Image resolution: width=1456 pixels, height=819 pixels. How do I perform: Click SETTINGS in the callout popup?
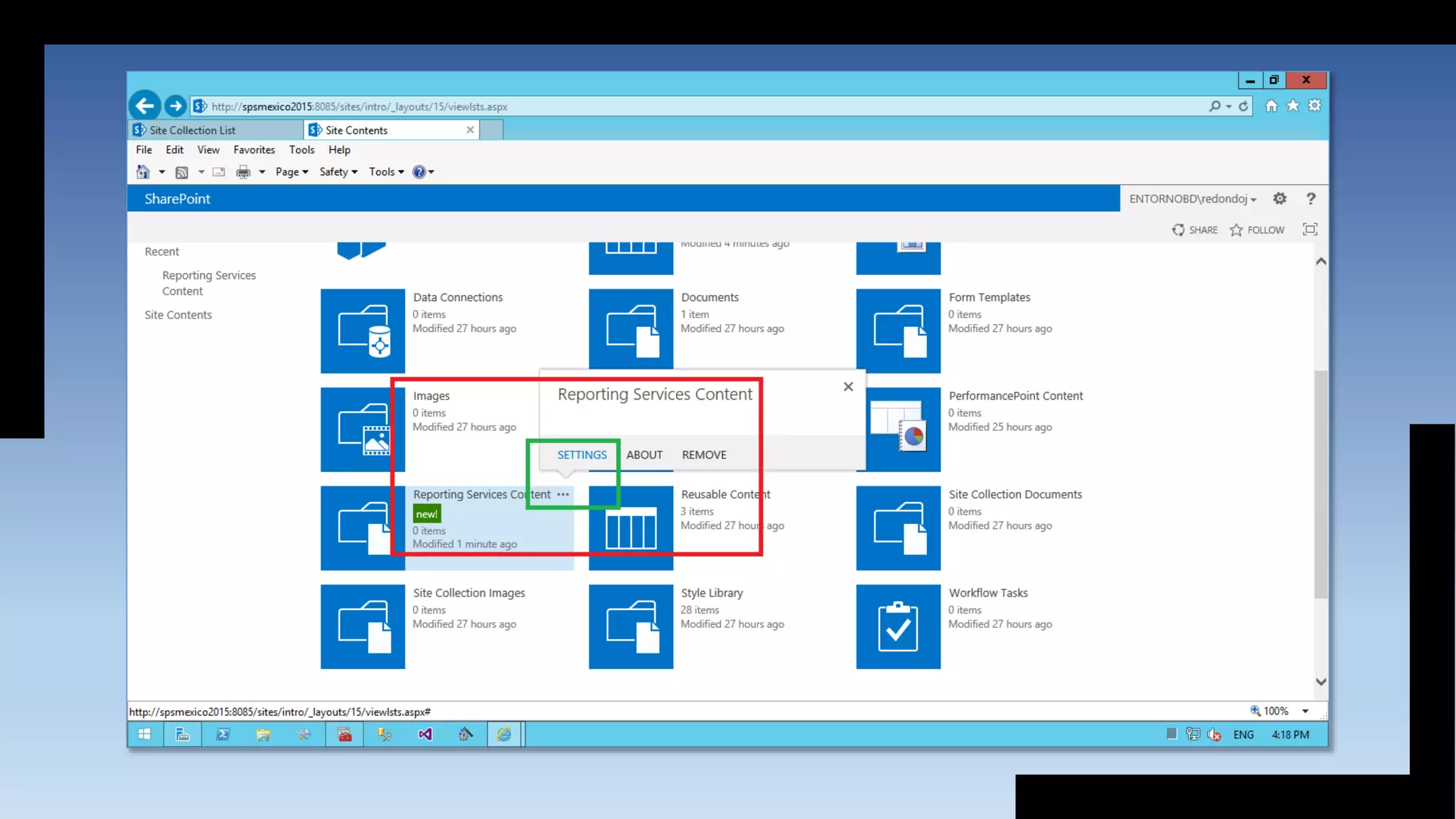coord(582,455)
